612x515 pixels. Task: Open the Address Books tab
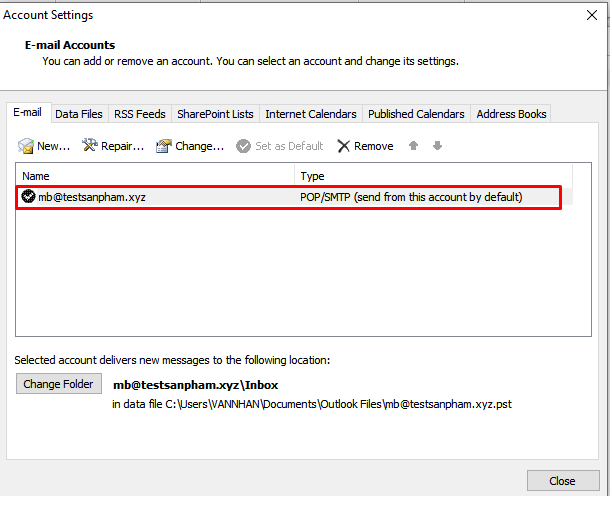tap(511, 114)
